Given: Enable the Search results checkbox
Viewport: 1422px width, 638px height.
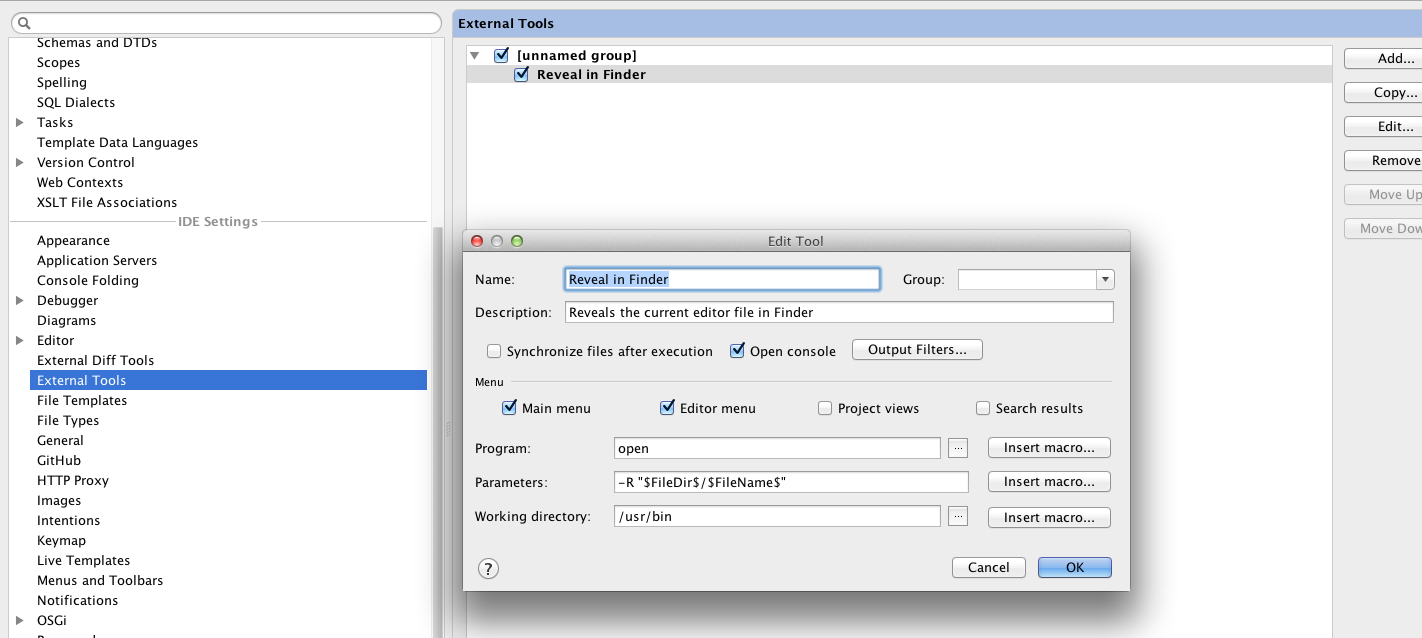Looking at the screenshot, I should click(x=983, y=408).
